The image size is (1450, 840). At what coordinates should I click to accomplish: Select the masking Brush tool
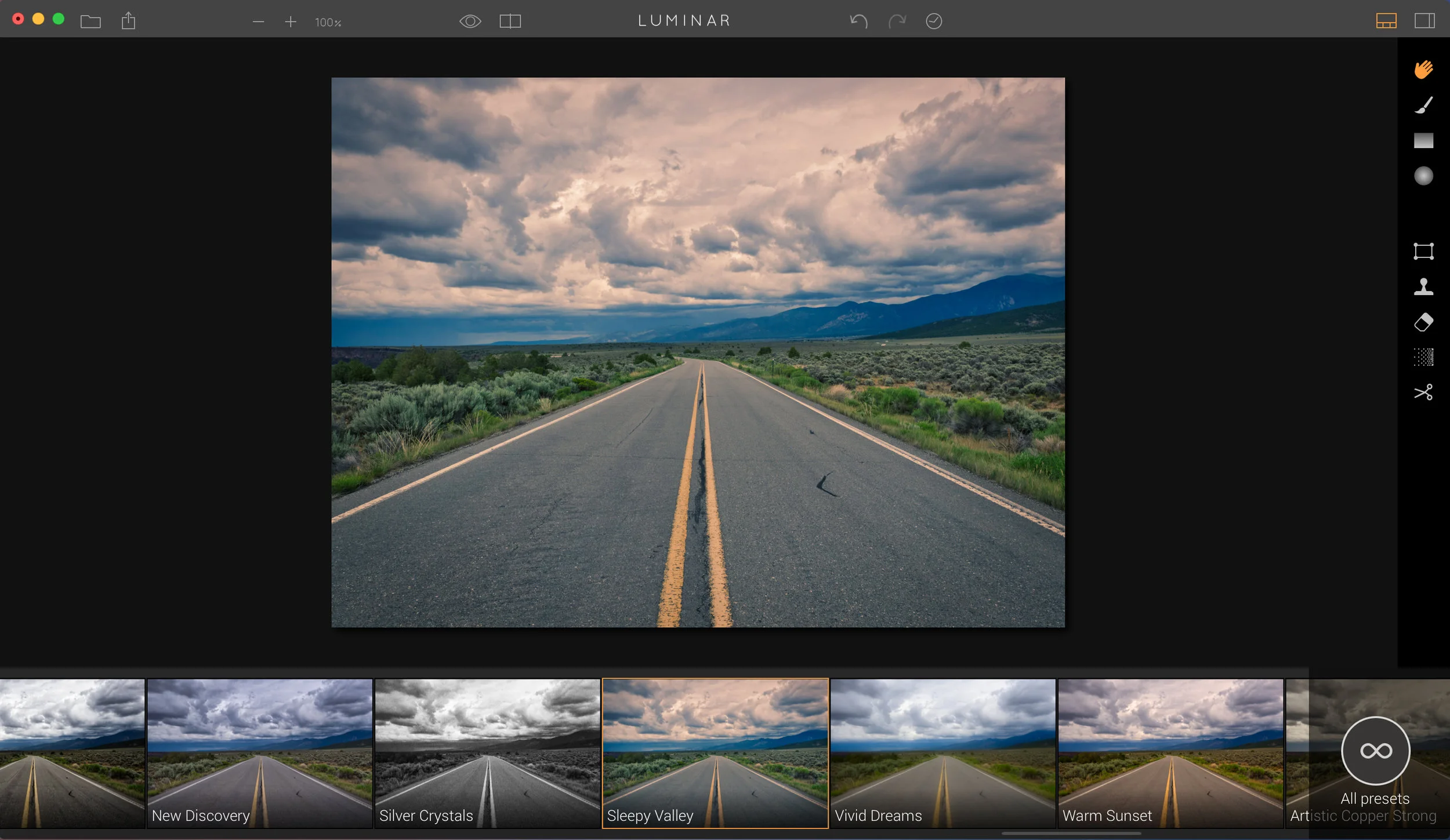click(1423, 105)
